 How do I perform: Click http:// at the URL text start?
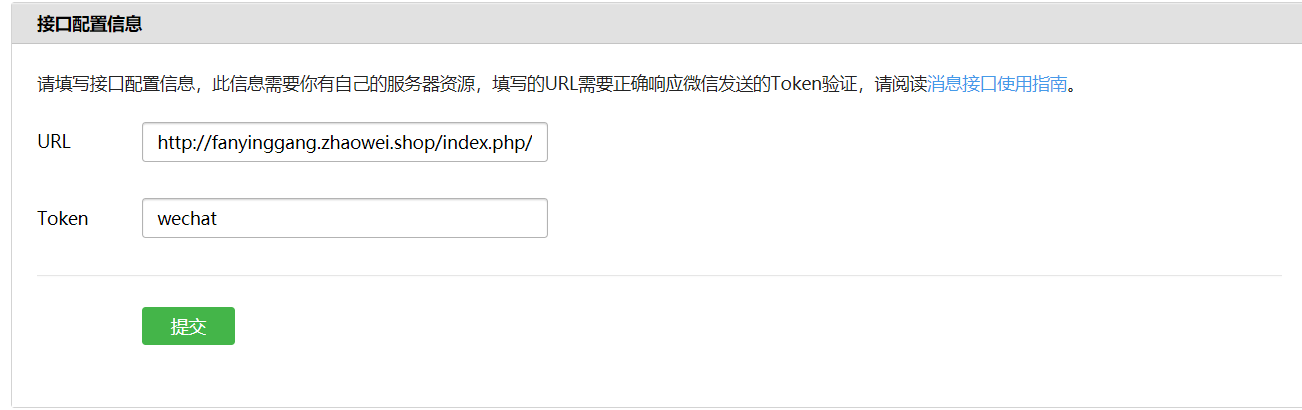(x=184, y=143)
